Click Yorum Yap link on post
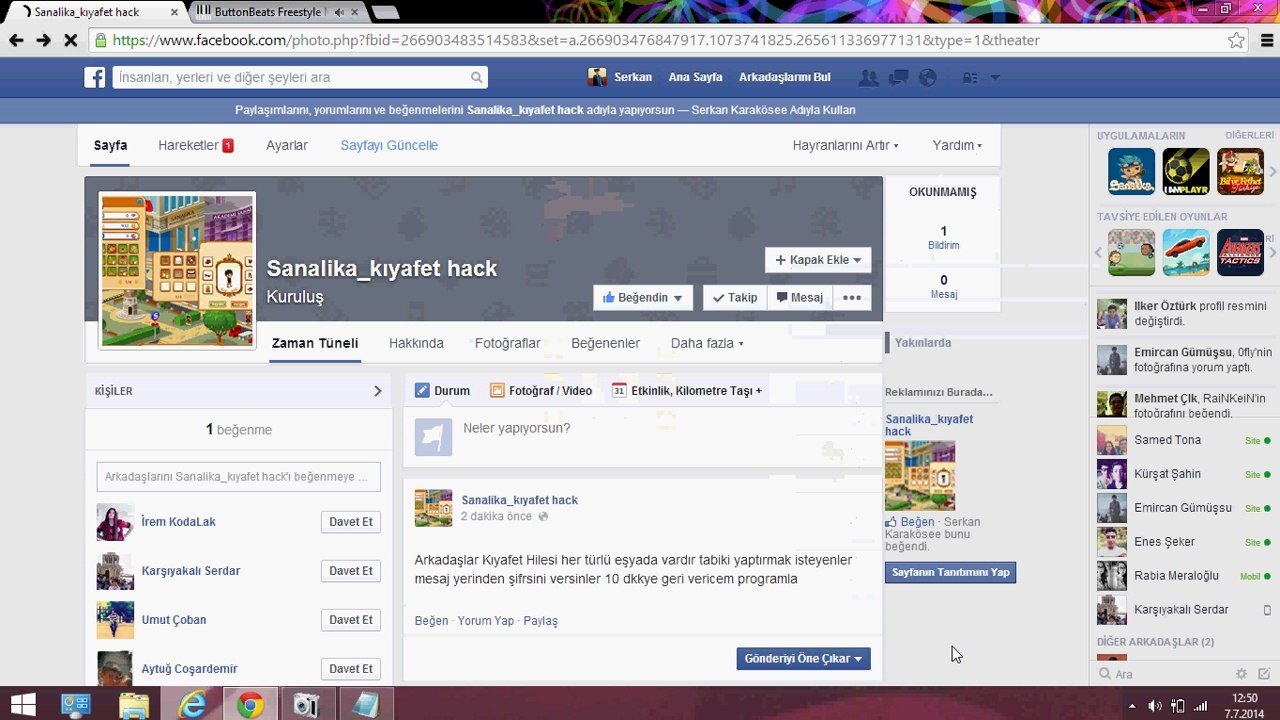The image size is (1280, 720). click(486, 621)
